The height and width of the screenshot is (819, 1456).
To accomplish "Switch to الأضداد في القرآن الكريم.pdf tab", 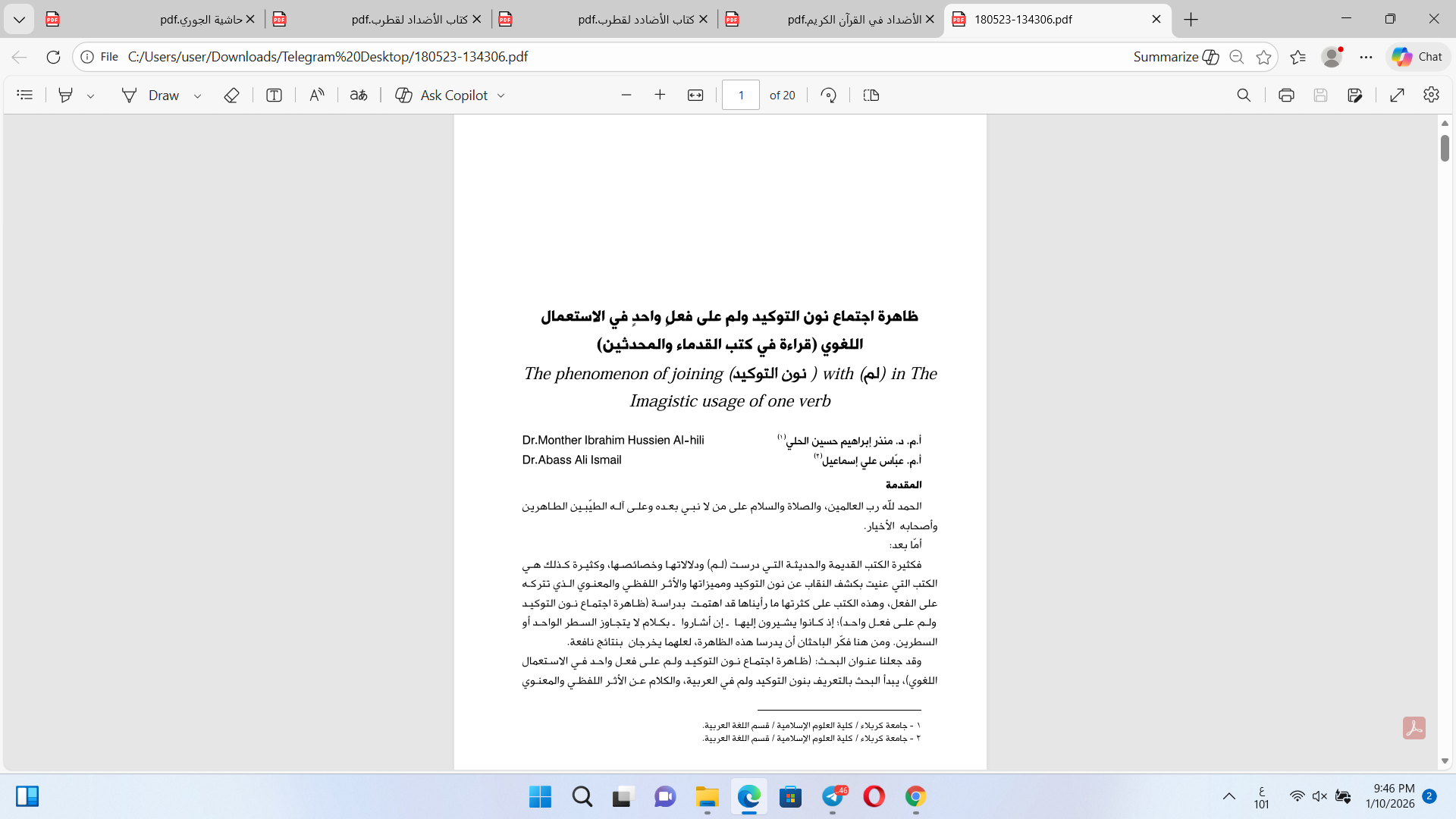I will click(x=831, y=20).
